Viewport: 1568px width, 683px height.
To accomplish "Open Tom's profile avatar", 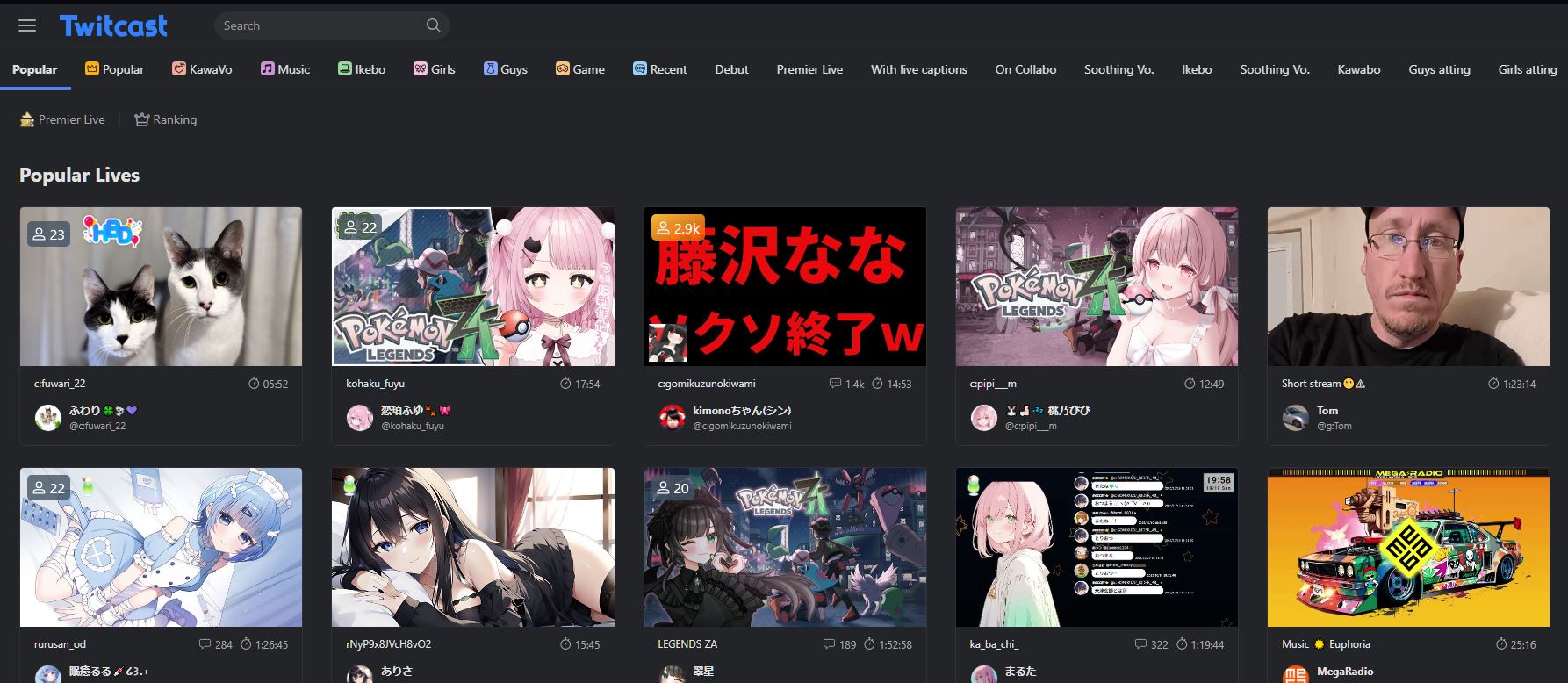I will tap(1296, 418).
